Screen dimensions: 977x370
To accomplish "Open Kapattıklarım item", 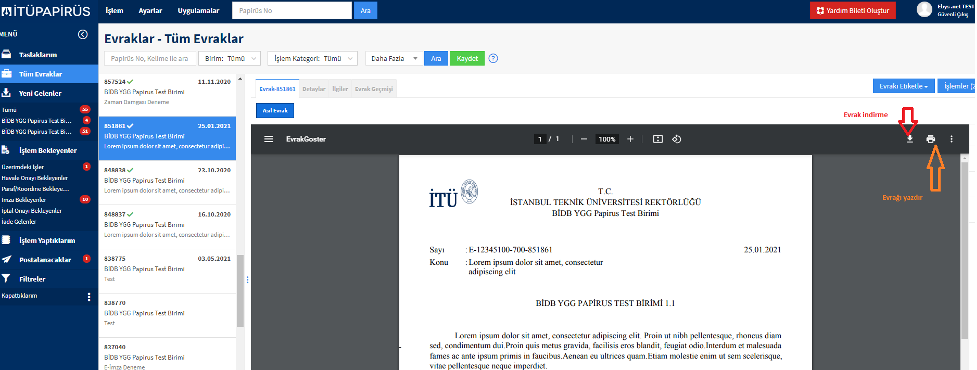I will 19,296.
